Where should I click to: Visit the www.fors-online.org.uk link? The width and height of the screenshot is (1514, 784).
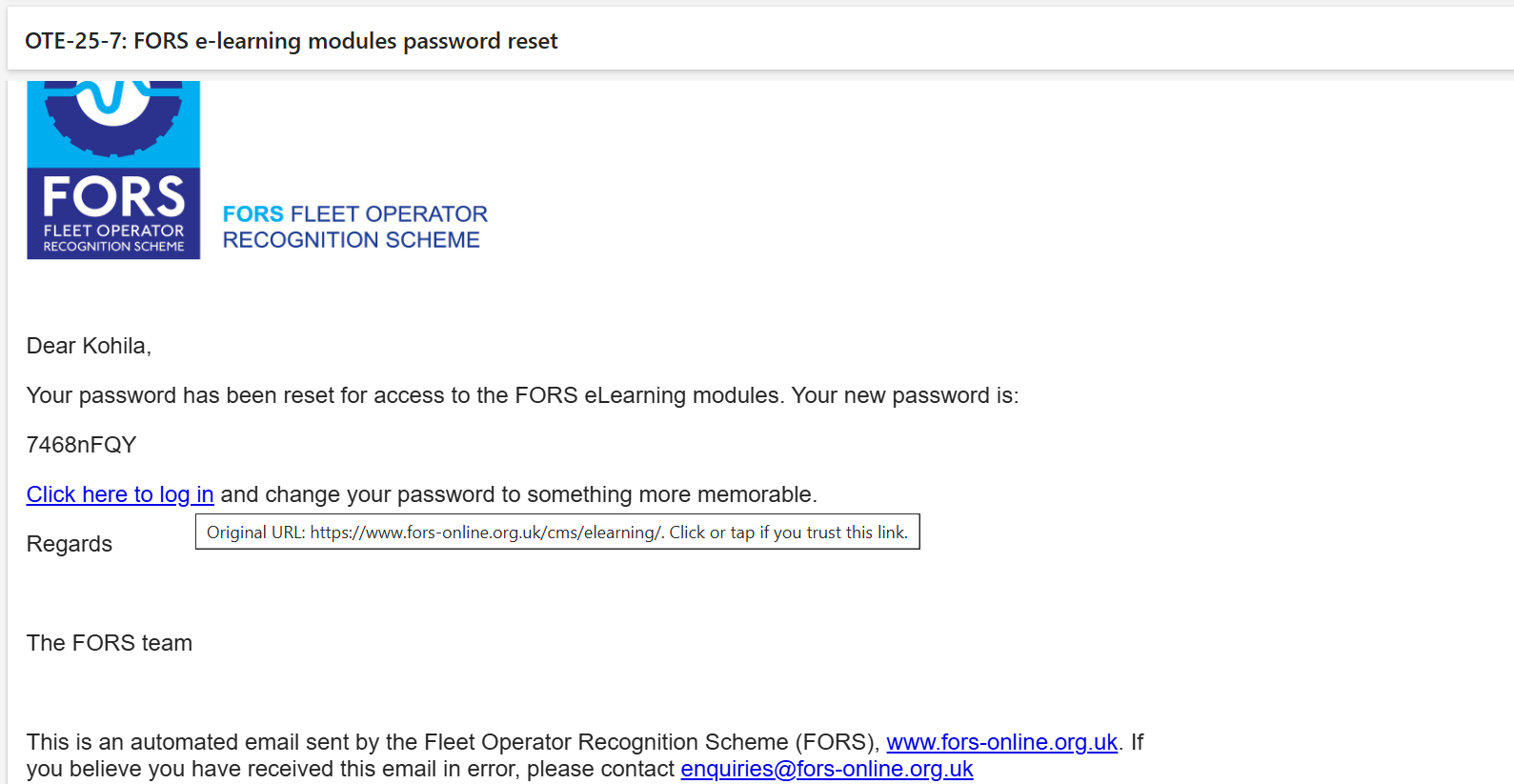pyautogui.click(x=1001, y=742)
